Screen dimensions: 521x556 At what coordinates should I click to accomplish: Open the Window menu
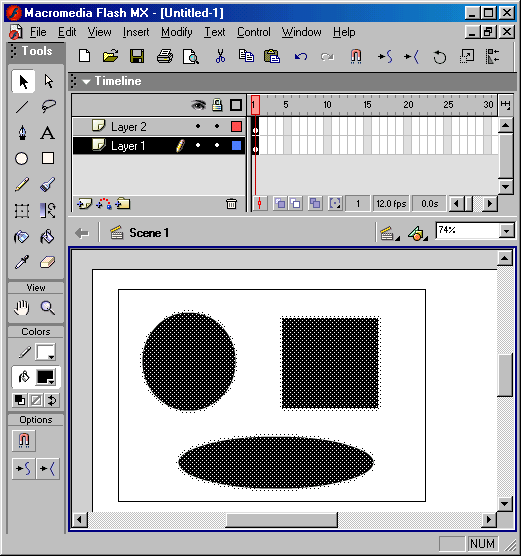point(301,32)
